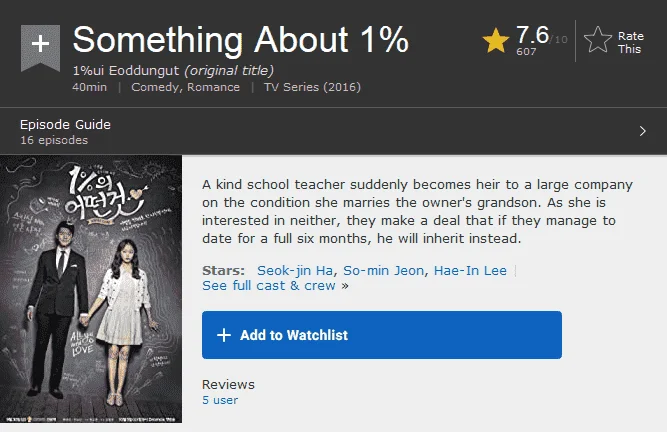Select the Romance genre link
The height and width of the screenshot is (432, 667).
214,87
